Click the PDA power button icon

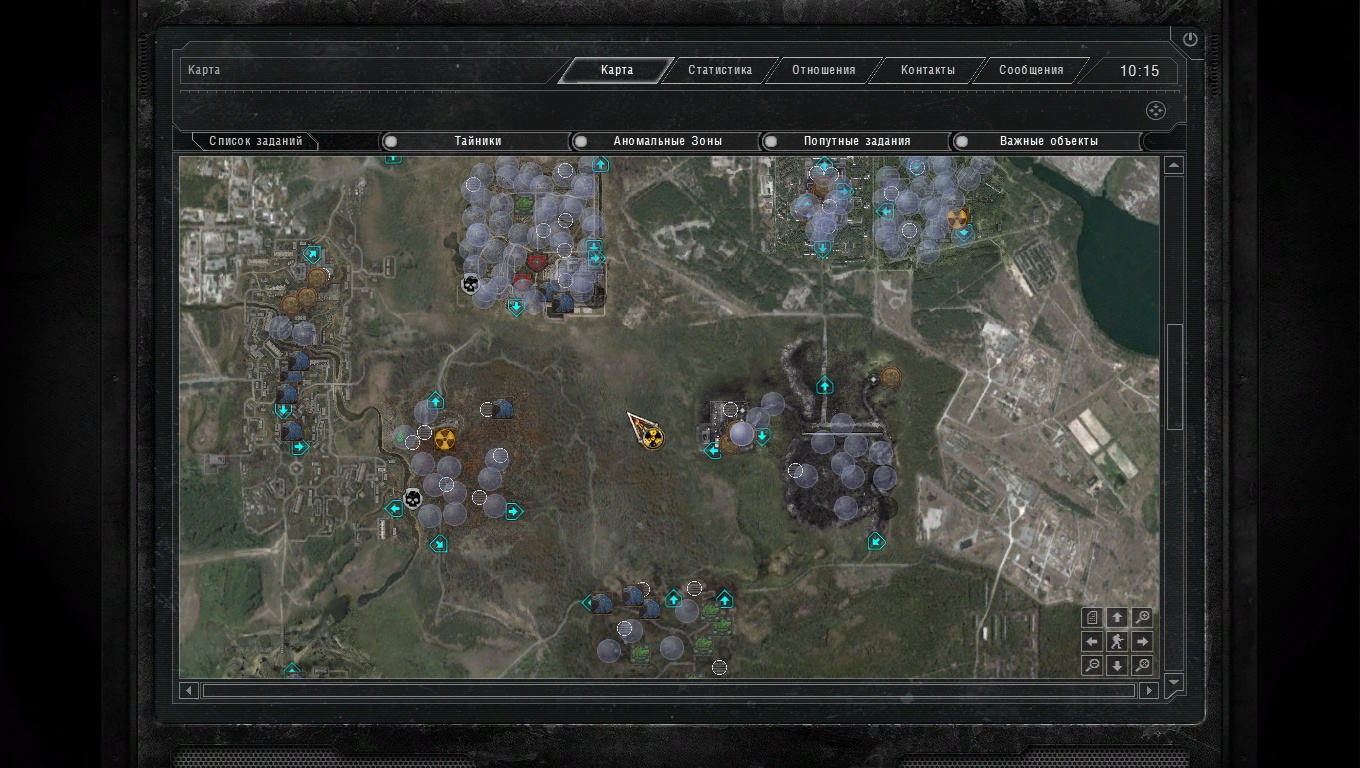coord(1190,40)
